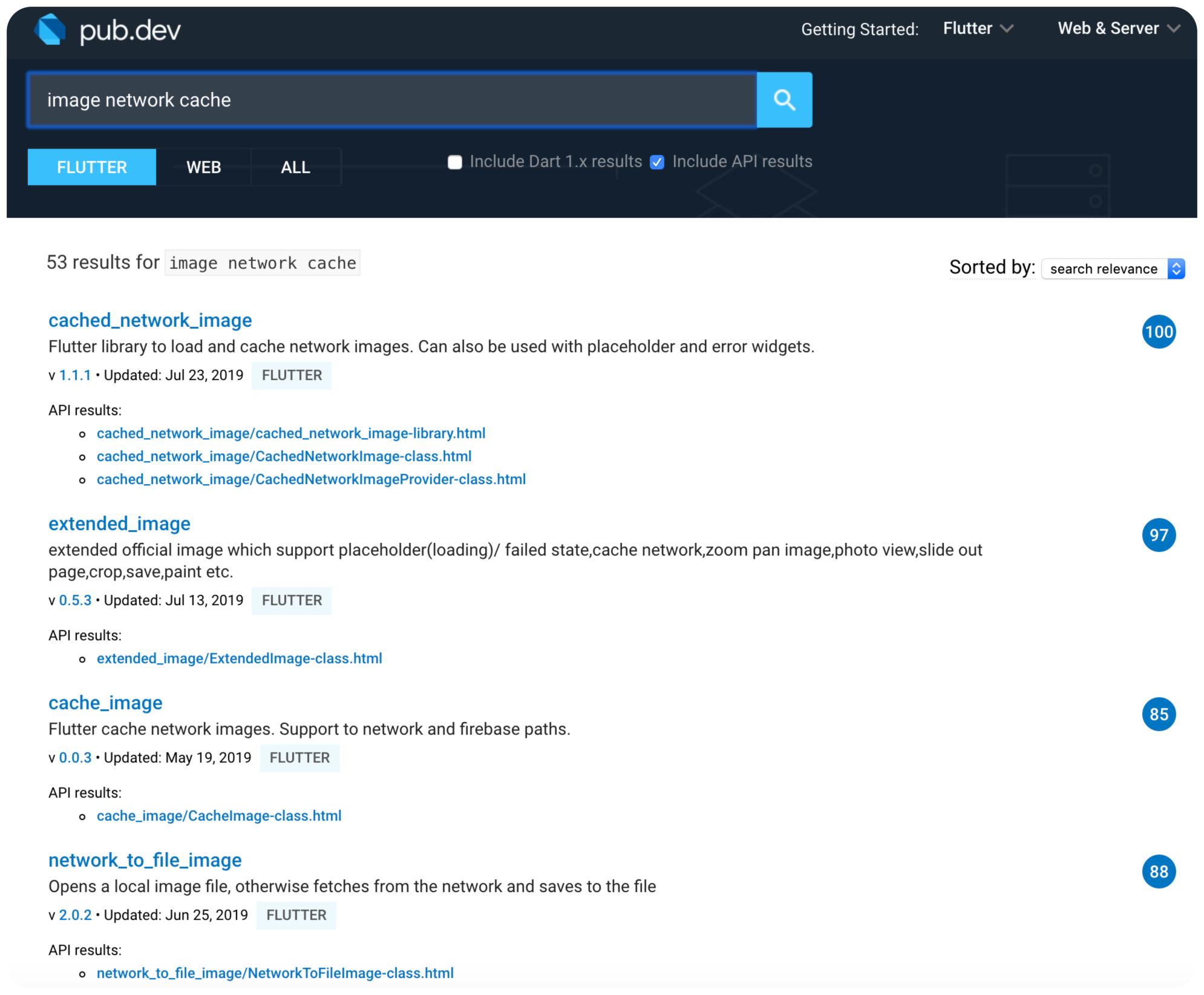The height and width of the screenshot is (995, 1204).
Task: Expand the Flutter getting started dropdown
Action: tap(978, 28)
